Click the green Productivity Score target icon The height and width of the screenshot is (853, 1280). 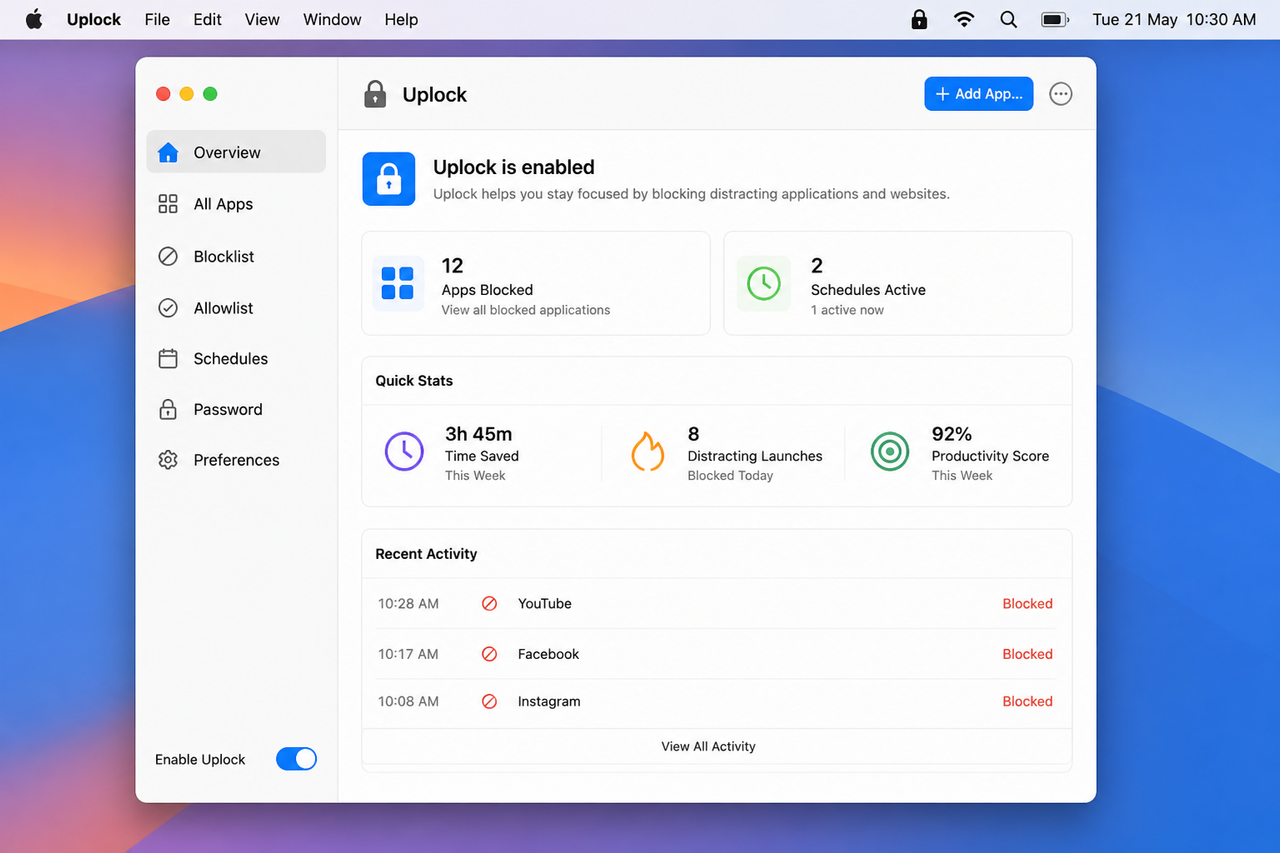click(889, 451)
